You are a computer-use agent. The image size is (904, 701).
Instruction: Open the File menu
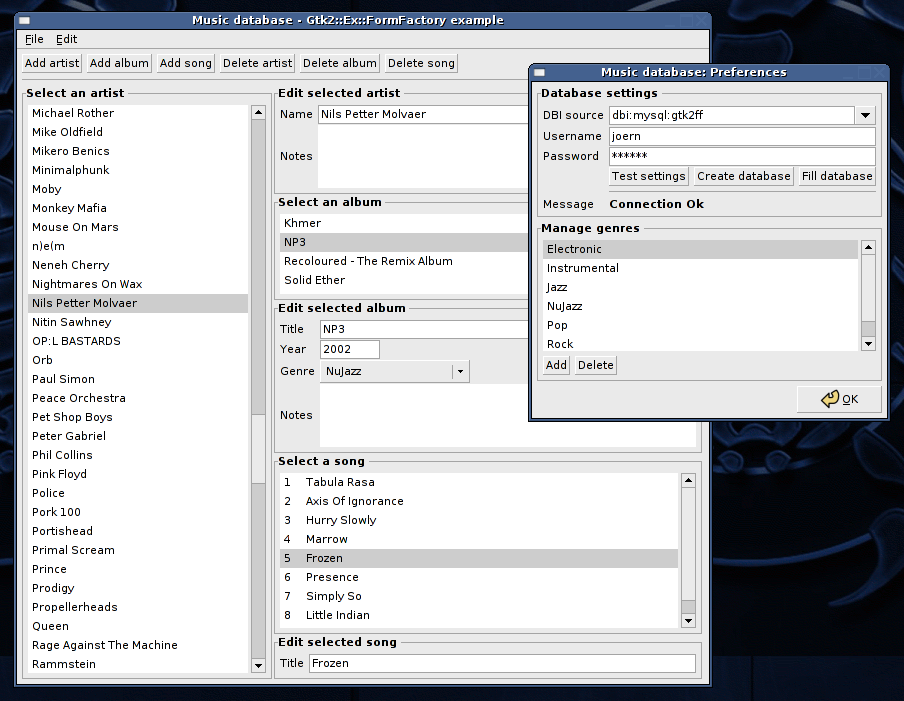coord(34,39)
